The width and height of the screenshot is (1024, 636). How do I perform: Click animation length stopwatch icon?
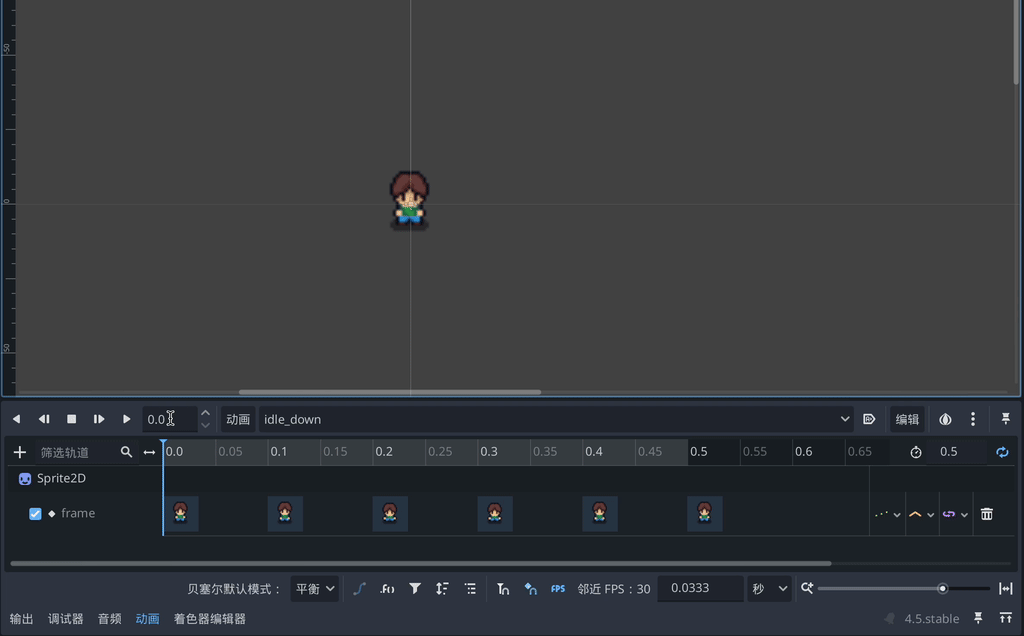916,452
